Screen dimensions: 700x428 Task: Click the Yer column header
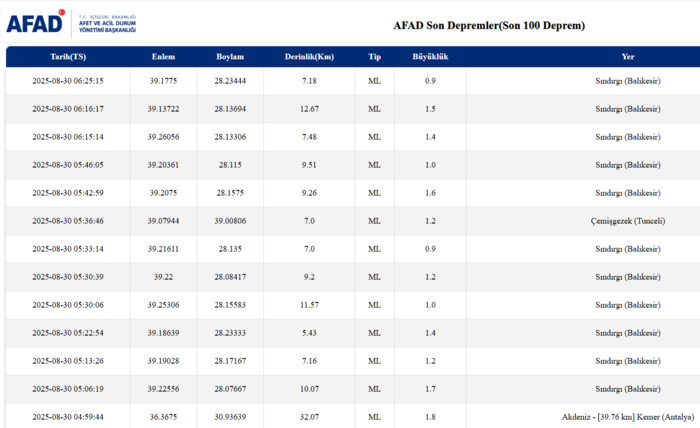628,57
